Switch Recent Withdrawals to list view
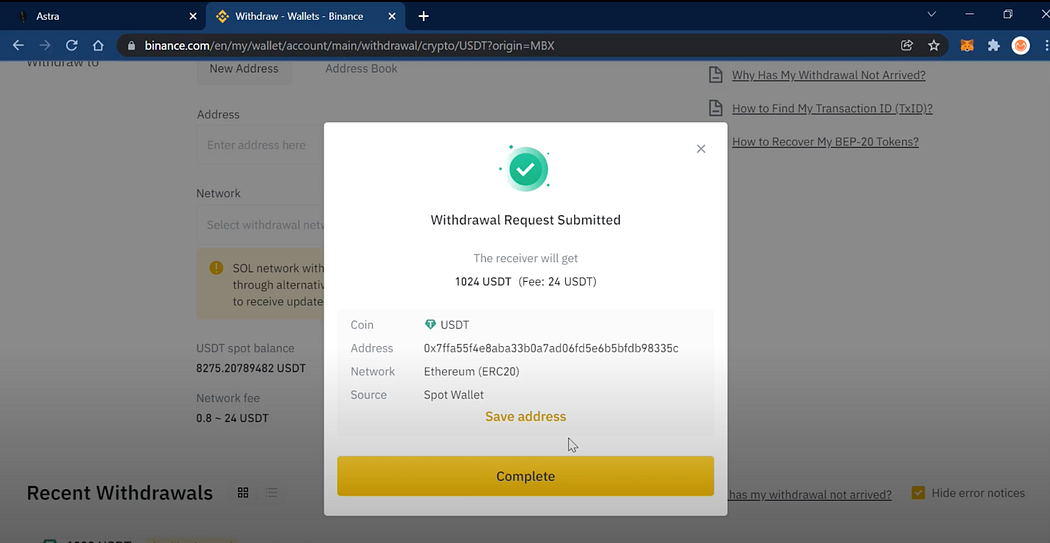Viewport: 1050px width, 543px height. point(271,493)
